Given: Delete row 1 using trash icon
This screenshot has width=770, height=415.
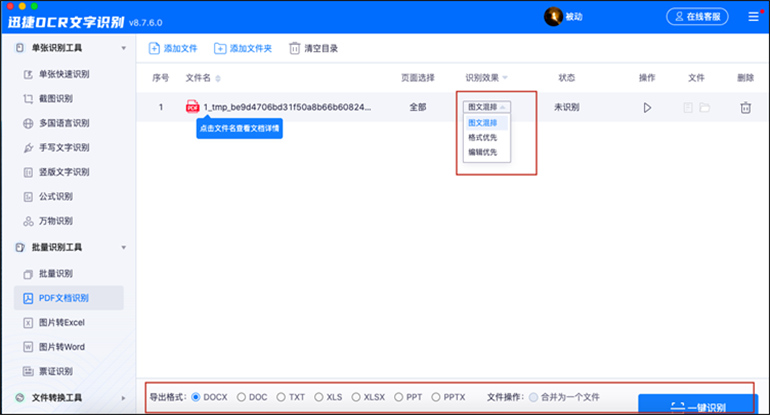Looking at the screenshot, I should pyautogui.click(x=745, y=107).
